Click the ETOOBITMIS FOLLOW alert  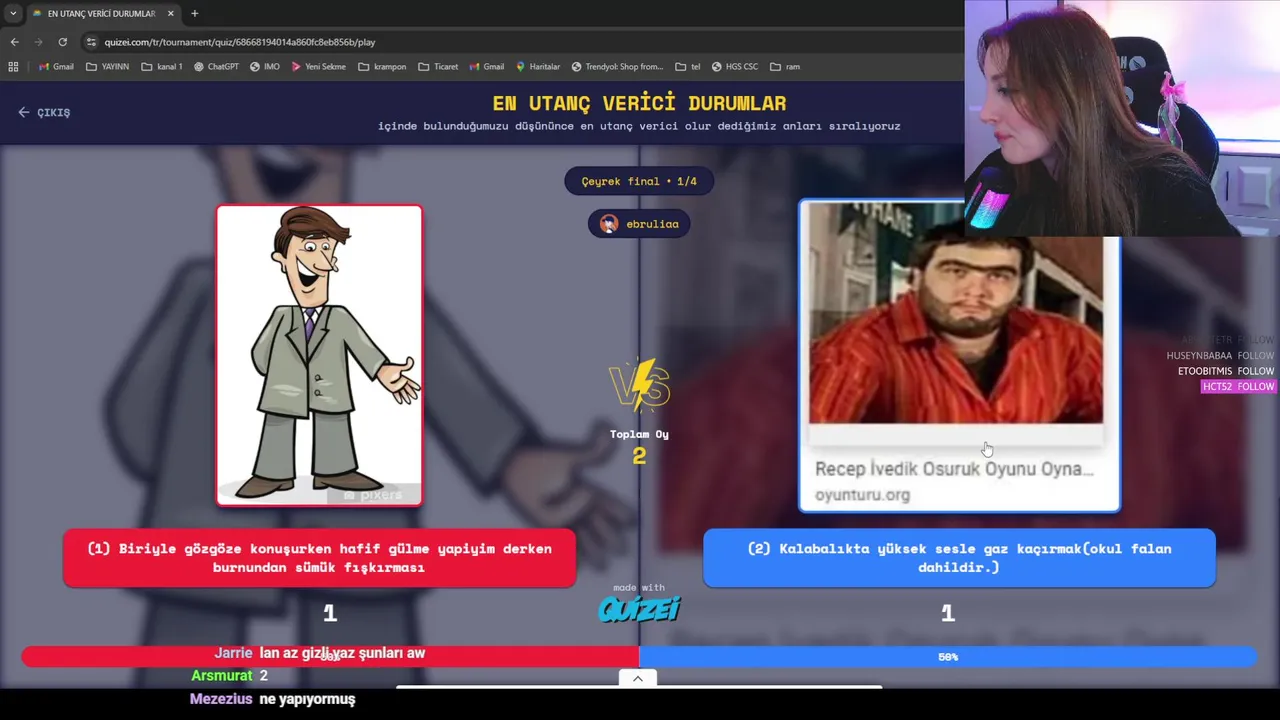point(1226,371)
